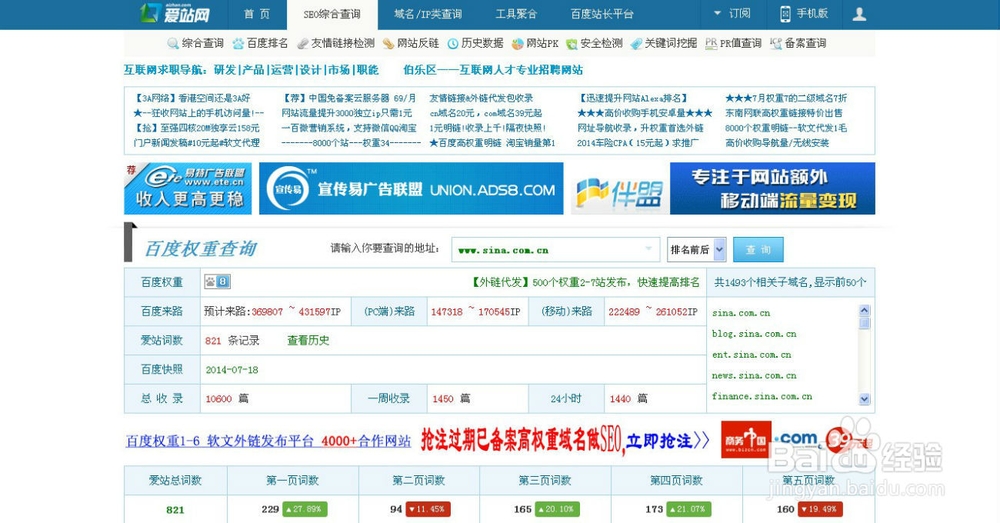Select news.sina.com.cn in subdomain list

pyautogui.click(x=754, y=376)
